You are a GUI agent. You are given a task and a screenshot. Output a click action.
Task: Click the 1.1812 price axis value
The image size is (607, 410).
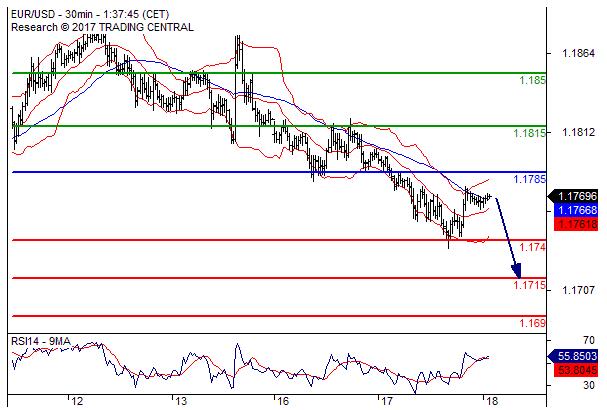[578, 132]
